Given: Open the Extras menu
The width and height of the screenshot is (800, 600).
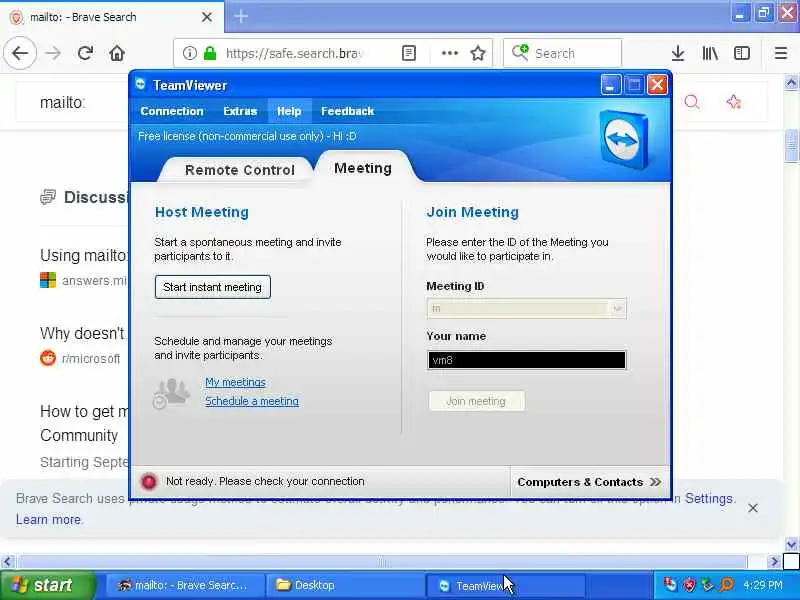Looking at the screenshot, I should [240, 111].
